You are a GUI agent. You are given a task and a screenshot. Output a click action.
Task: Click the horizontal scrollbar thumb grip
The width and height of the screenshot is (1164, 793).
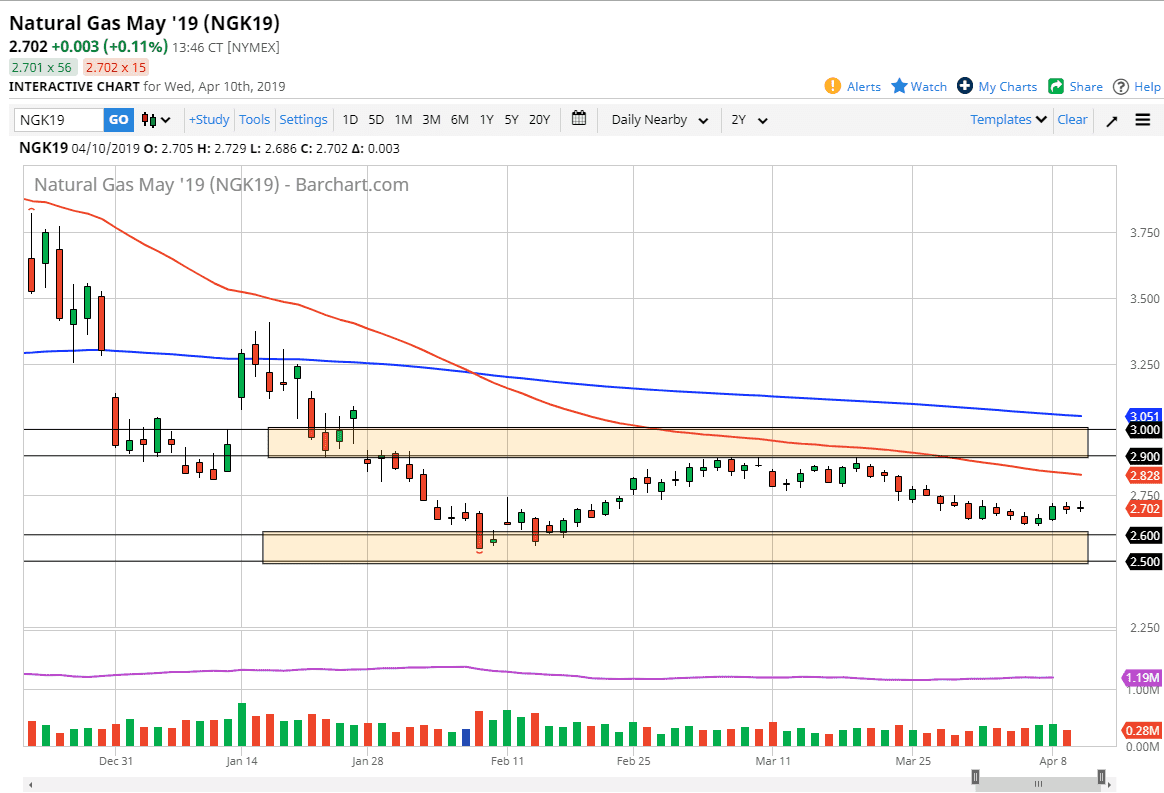(x=1039, y=784)
